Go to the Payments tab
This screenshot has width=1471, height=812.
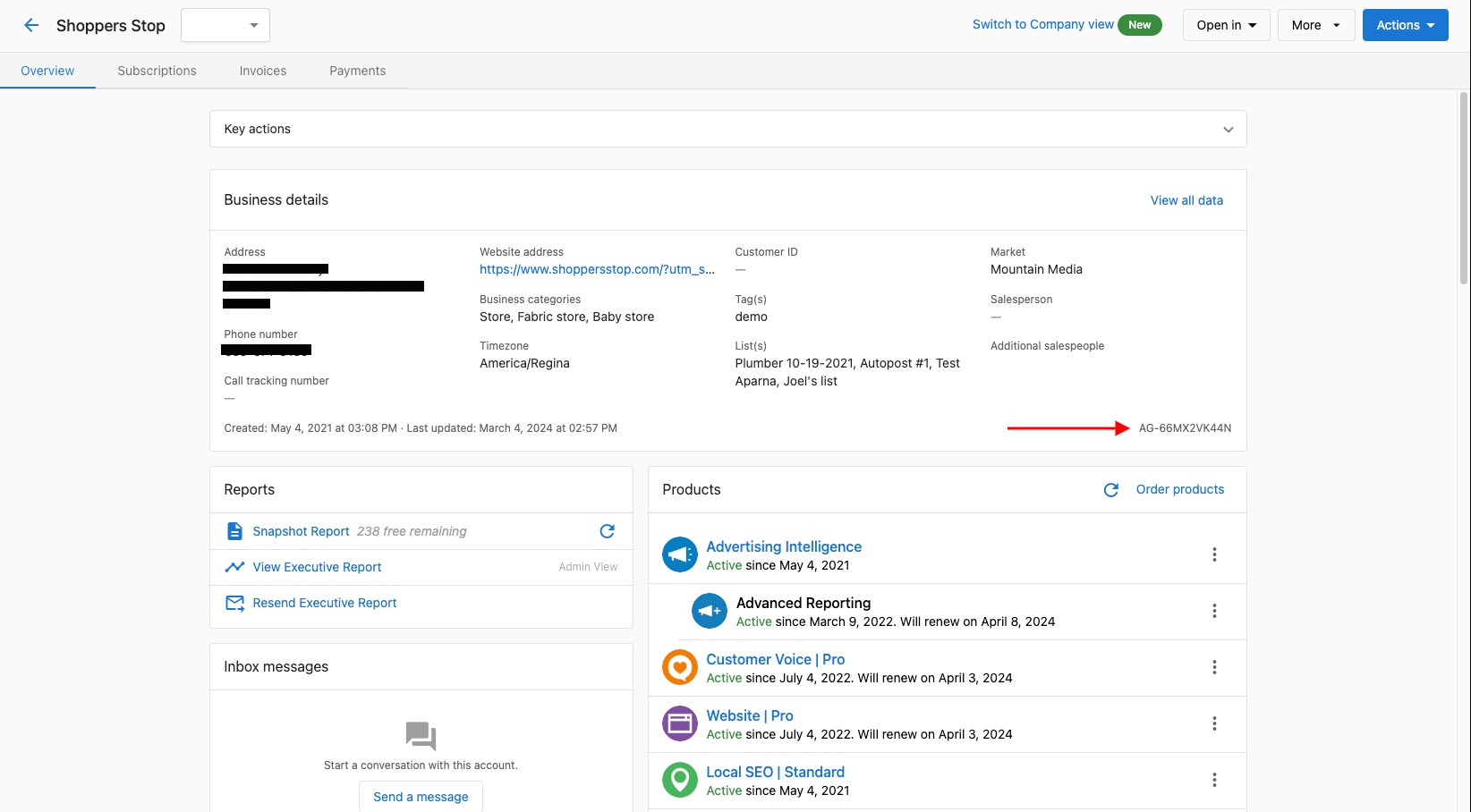tap(357, 71)
